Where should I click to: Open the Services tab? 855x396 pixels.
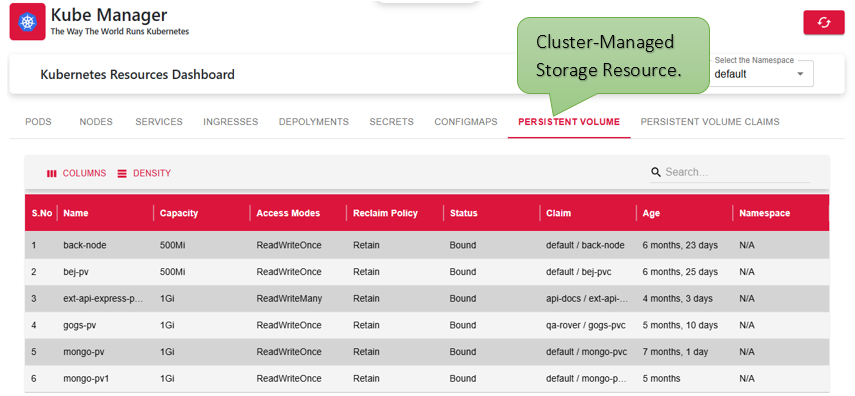(x=159, y=122)
